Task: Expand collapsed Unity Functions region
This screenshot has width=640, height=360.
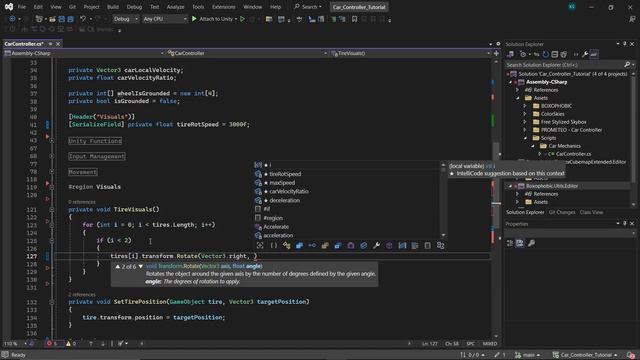Action: tap(51, 140)
